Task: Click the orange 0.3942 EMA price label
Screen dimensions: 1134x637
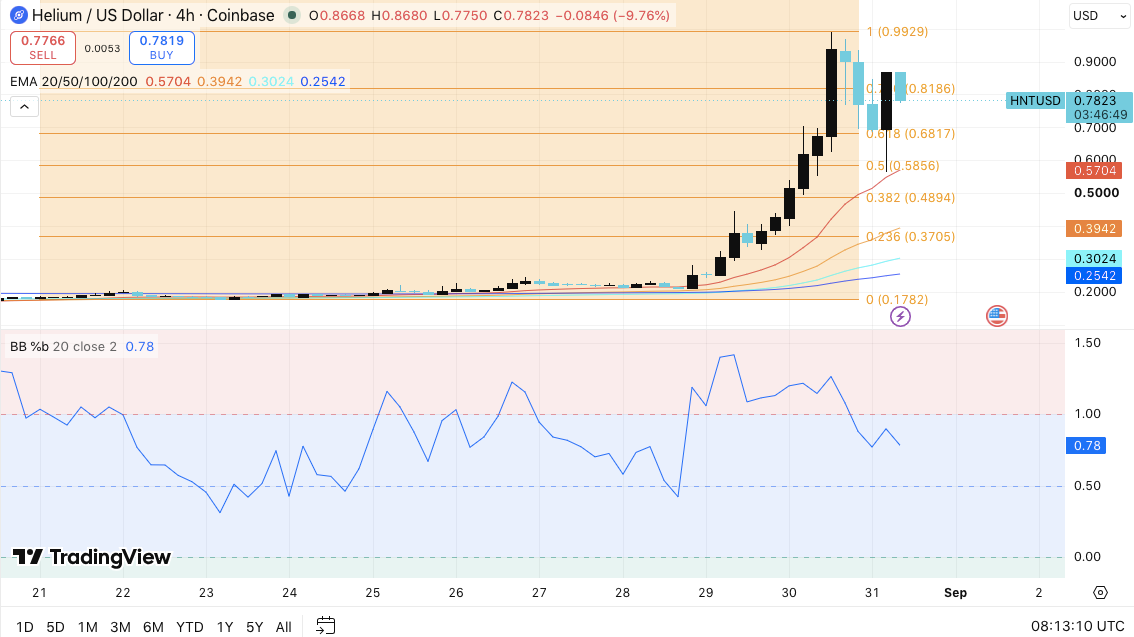Action: 1095,228
